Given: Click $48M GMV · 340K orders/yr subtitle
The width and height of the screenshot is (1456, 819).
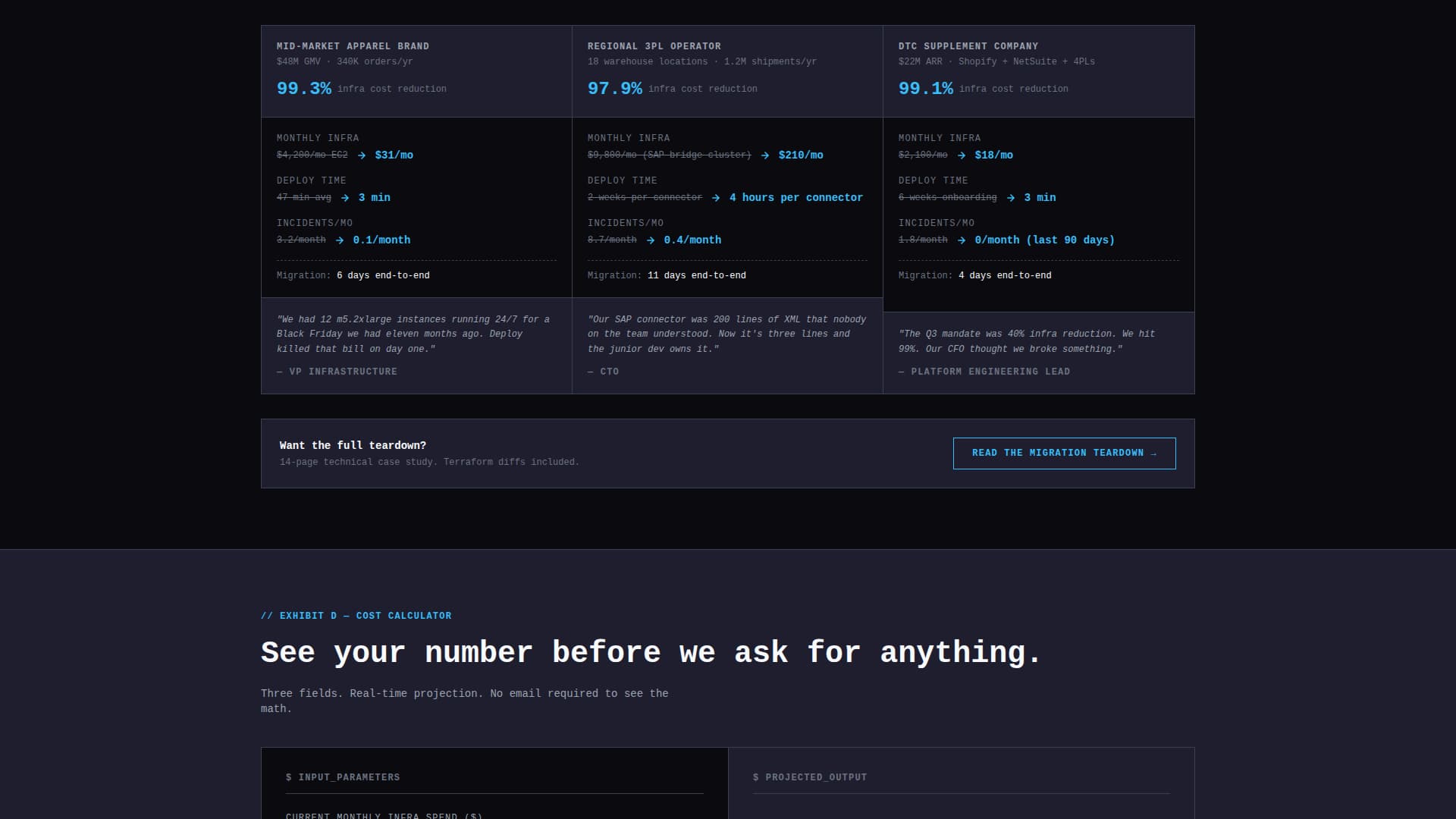Looking at the screenshot, I should pos(345,62).
